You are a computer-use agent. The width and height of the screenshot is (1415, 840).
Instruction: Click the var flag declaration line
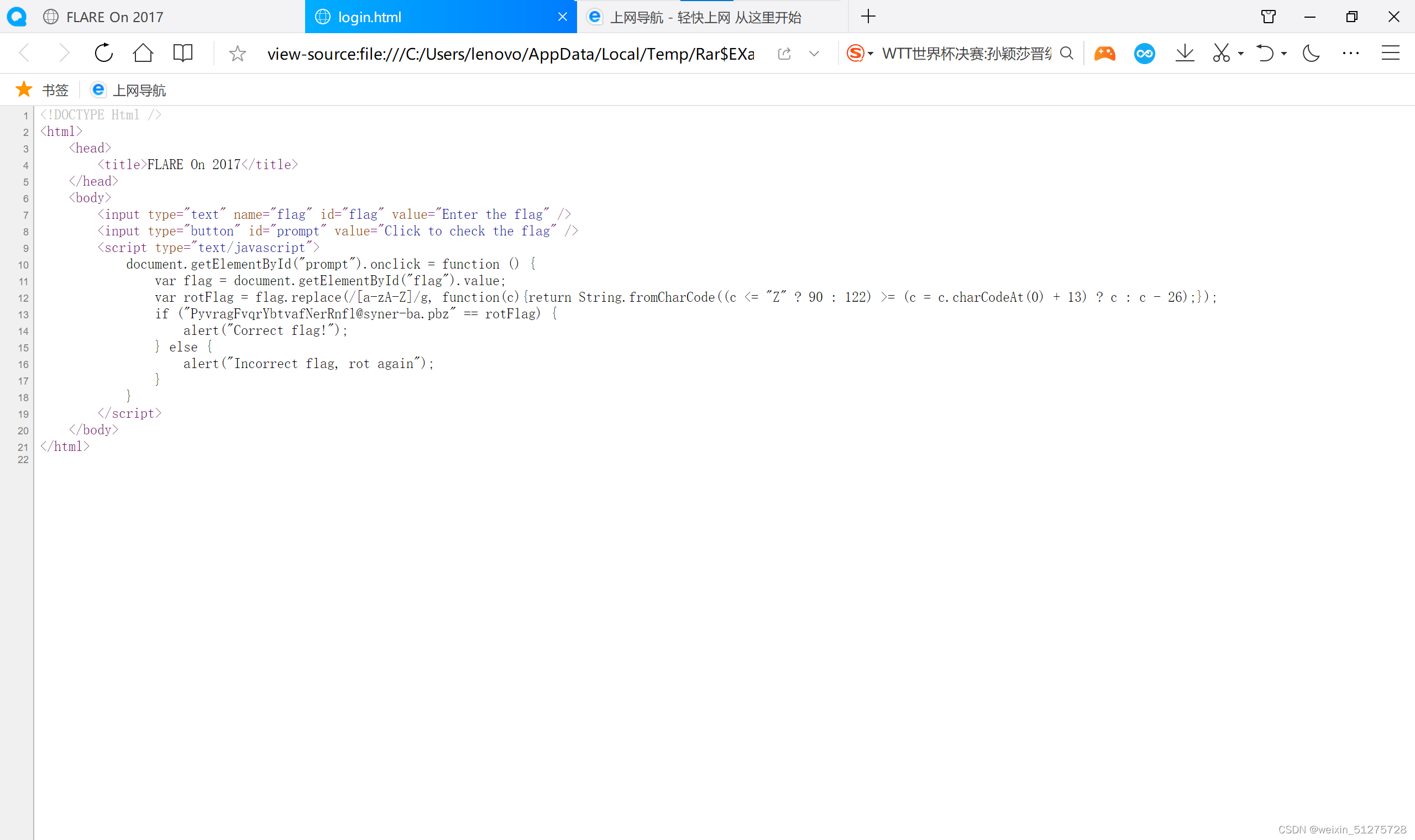[330, 281]
